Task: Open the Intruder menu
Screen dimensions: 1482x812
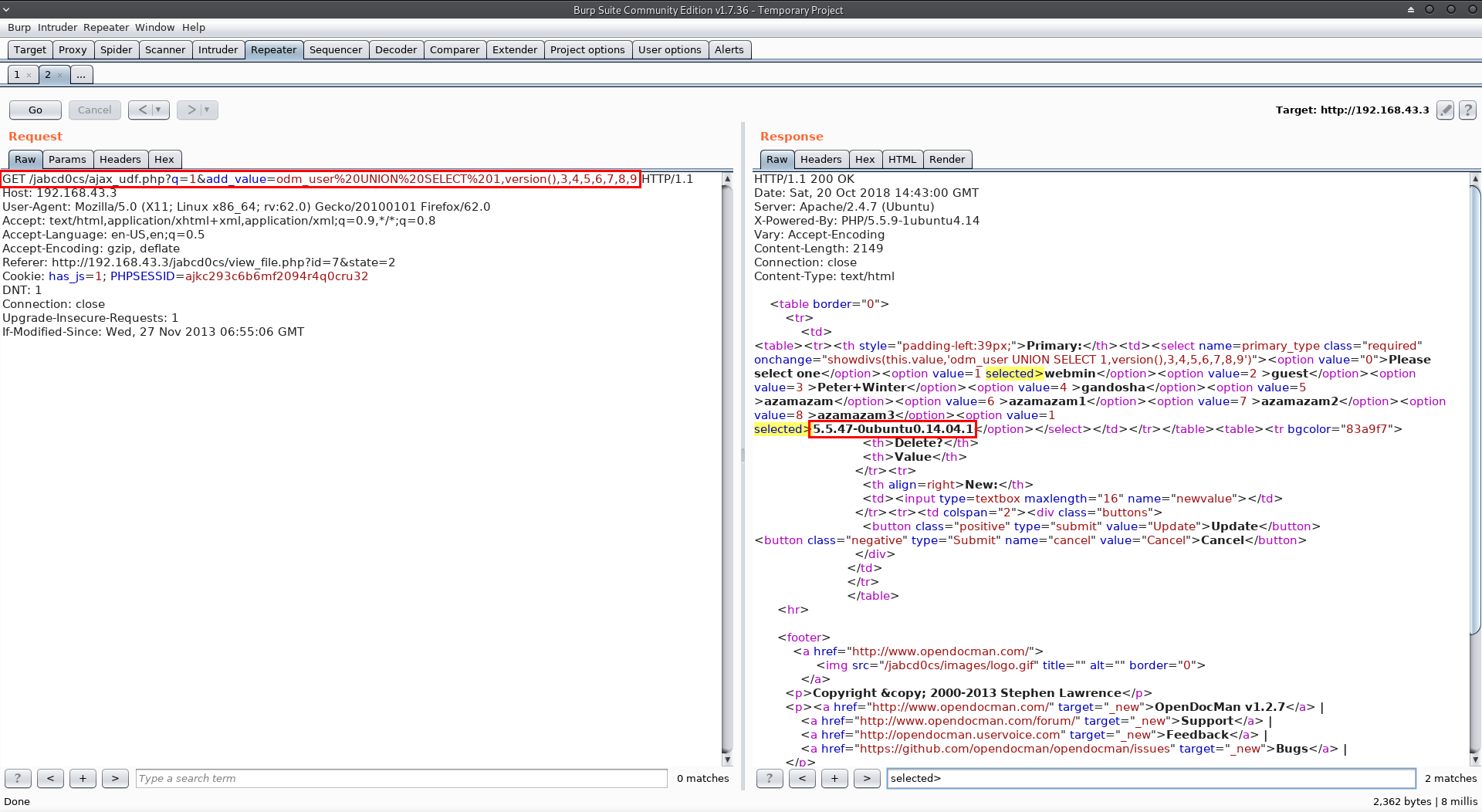Action: click(58, 27)
